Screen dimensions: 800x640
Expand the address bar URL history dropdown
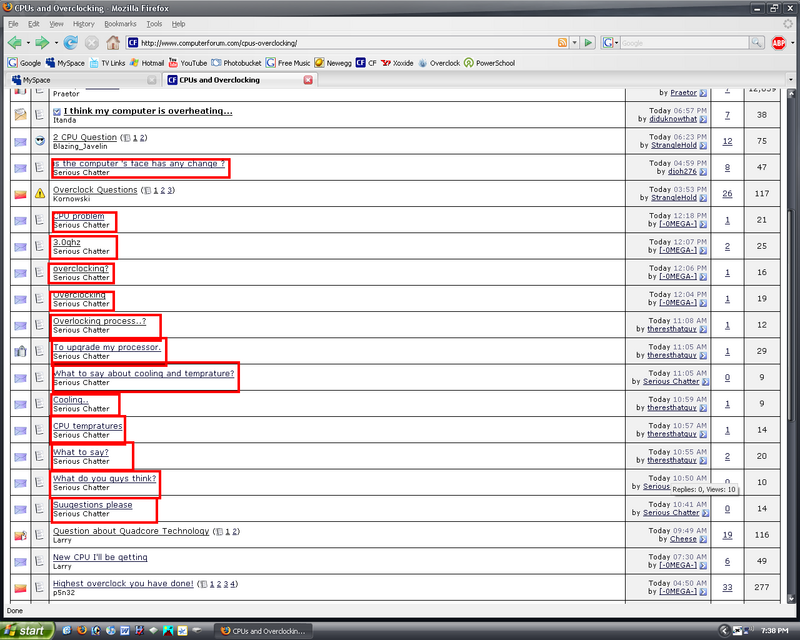coord(575,43)
